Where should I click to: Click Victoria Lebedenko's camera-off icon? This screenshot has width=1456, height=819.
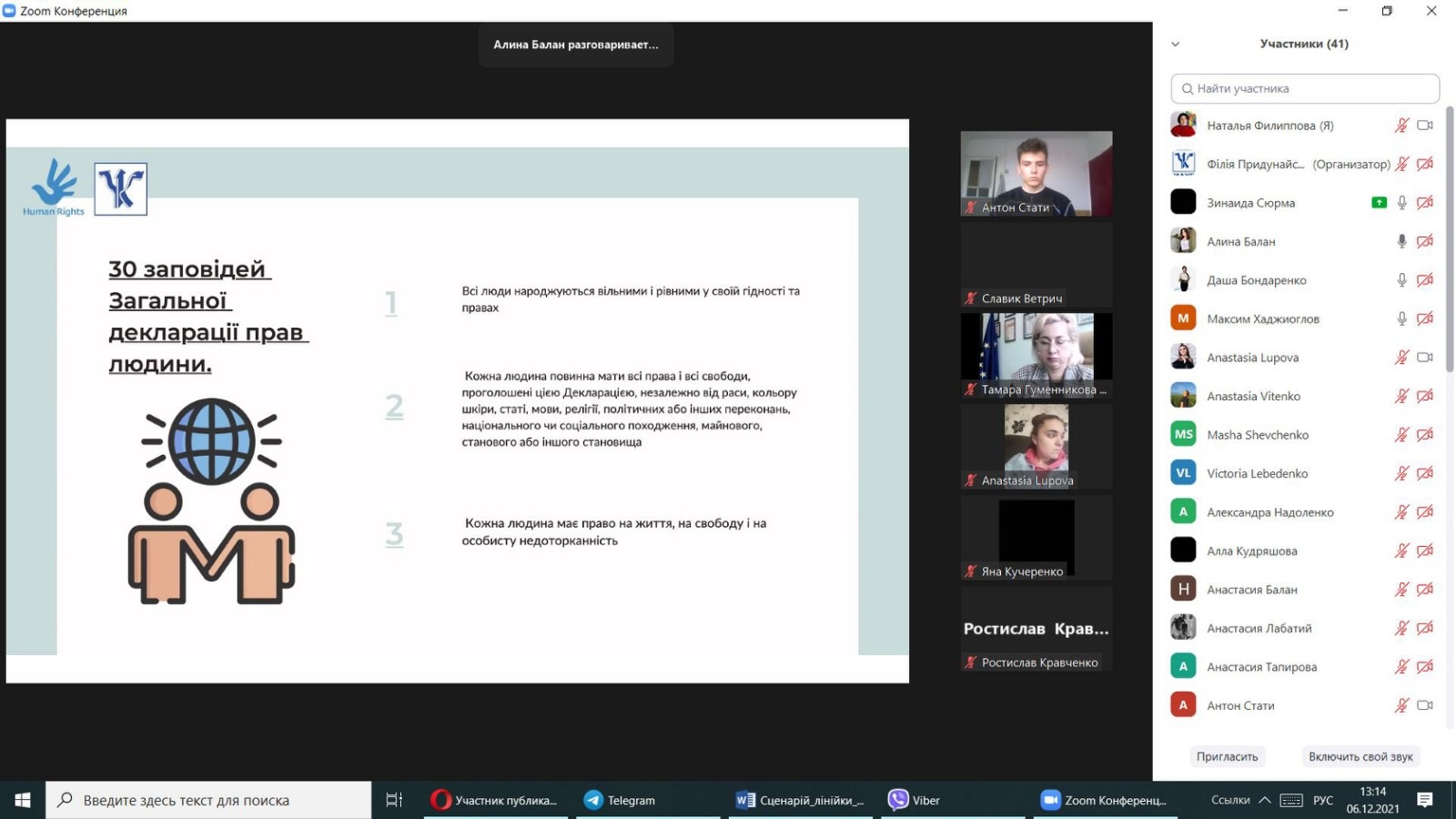[x=1425, y=473]
